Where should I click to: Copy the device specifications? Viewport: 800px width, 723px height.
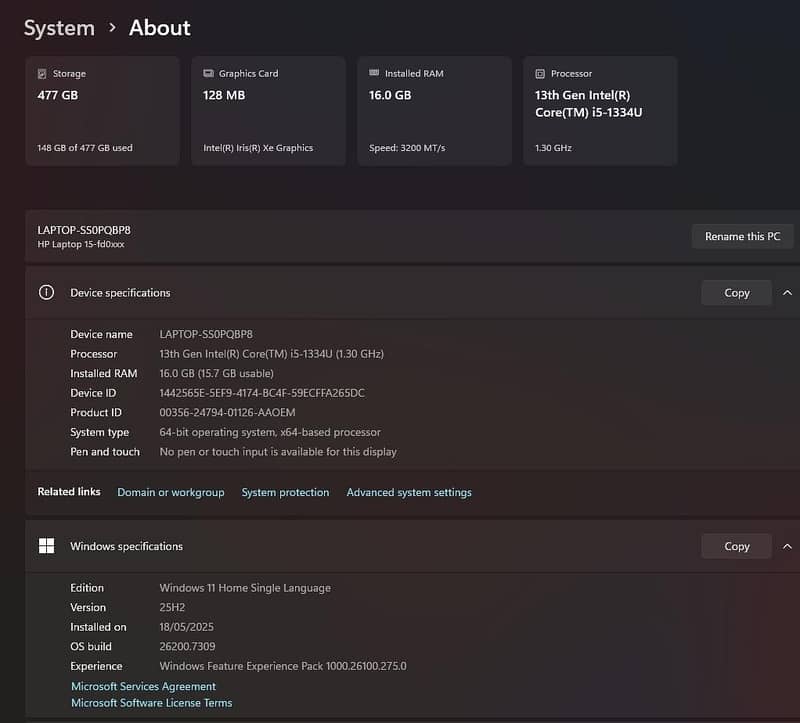736,293
